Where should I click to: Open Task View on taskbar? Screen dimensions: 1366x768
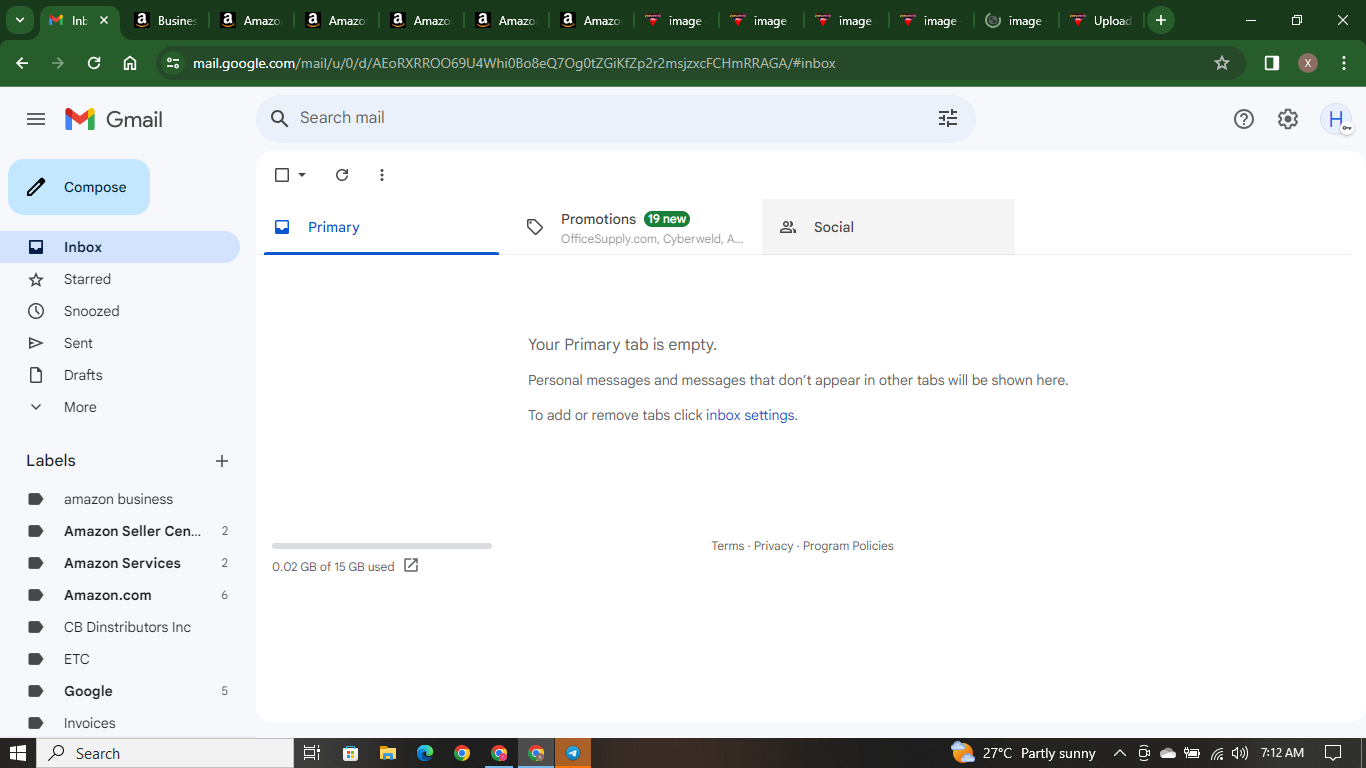point(312,753)
